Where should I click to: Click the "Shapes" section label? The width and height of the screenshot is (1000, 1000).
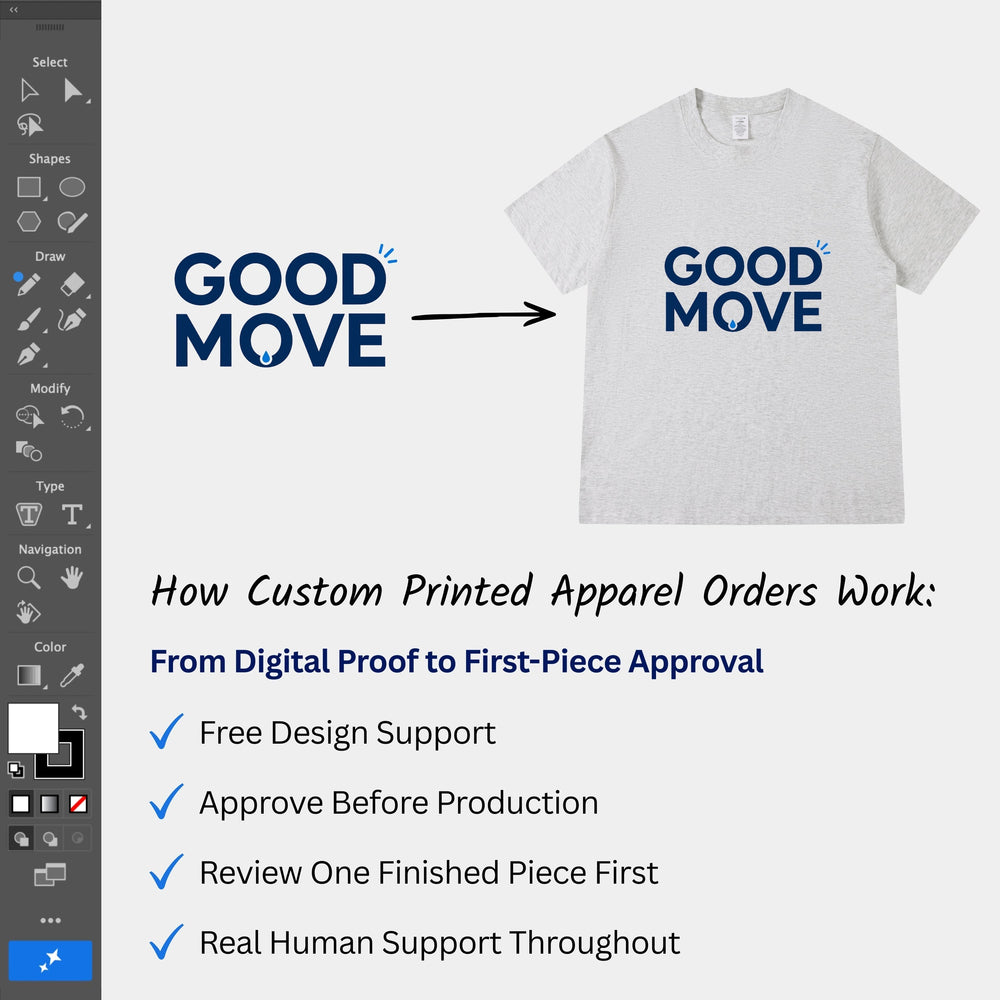coord(50,159)
